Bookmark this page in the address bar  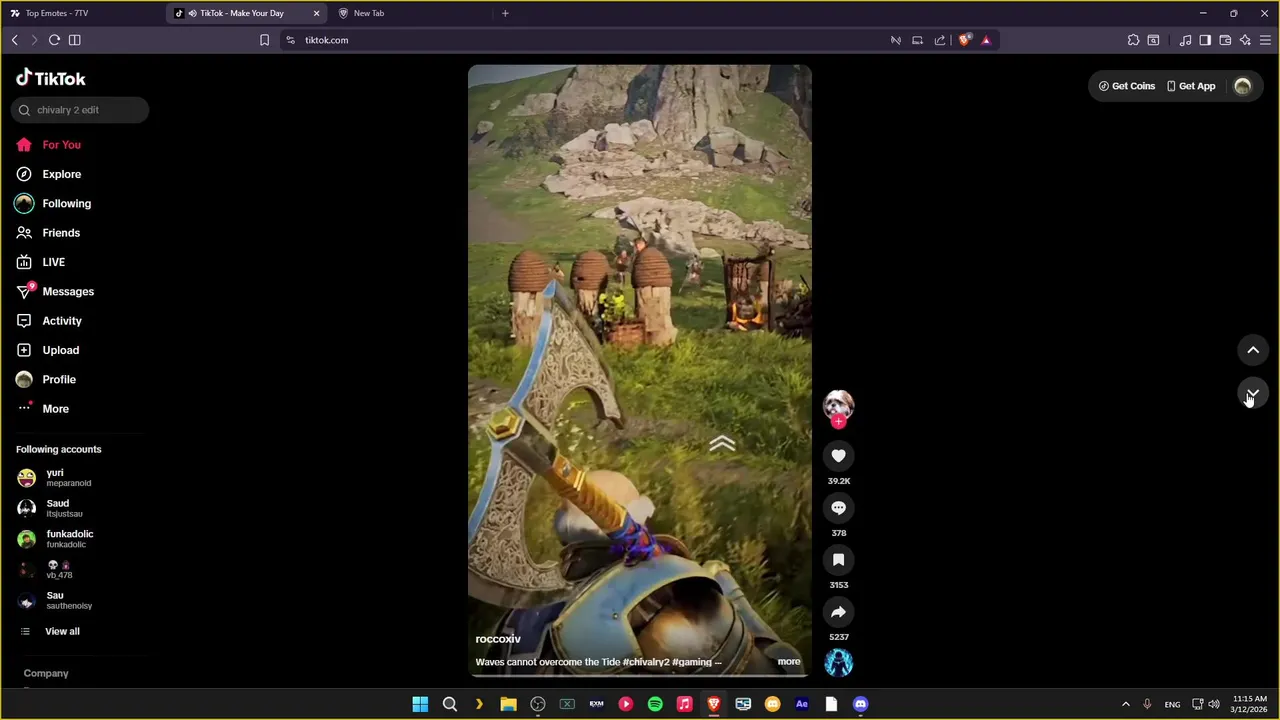coord(264,40)
